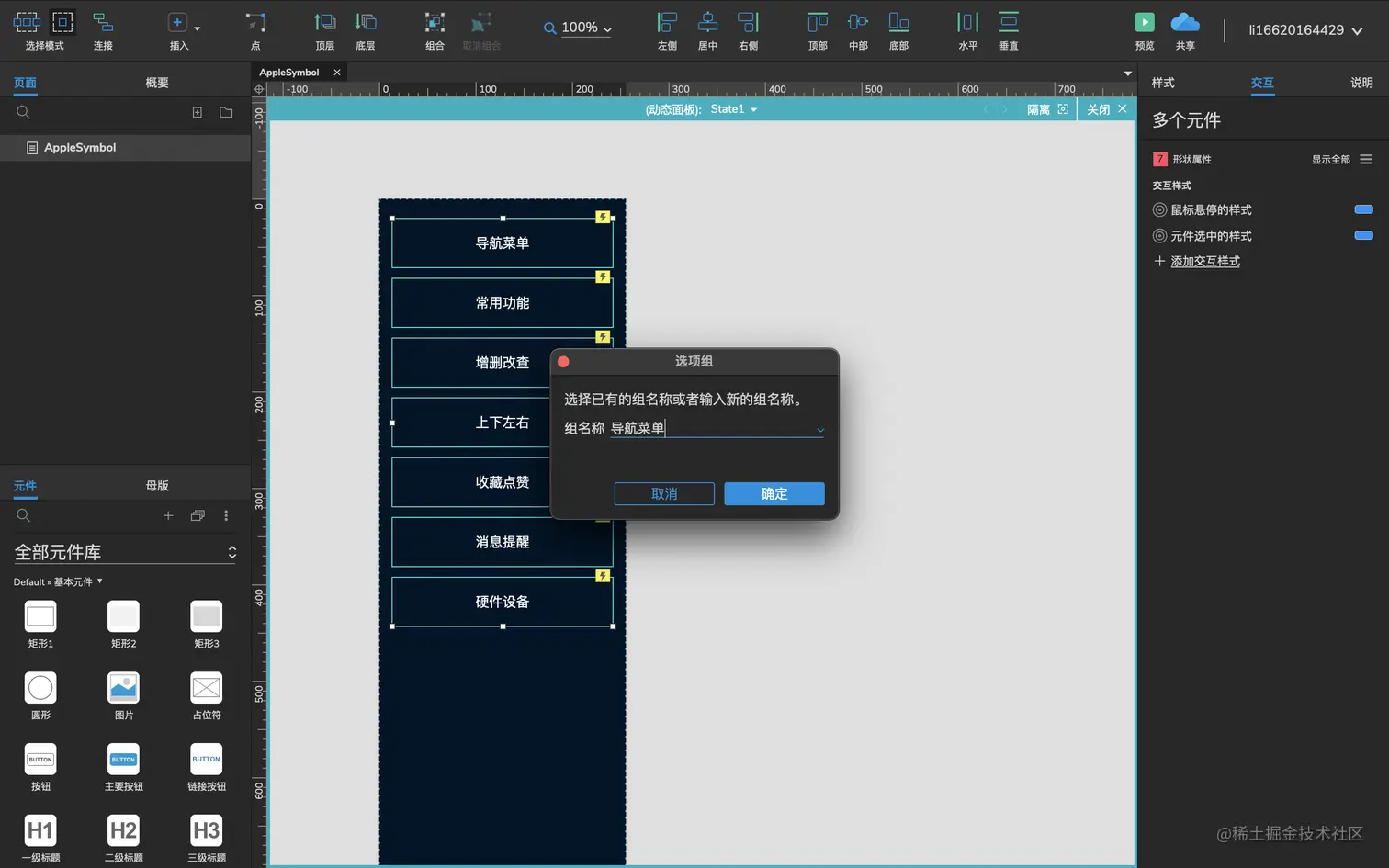
Task: Pick the 图片 image widget
Action: click(x=123, y=695)
